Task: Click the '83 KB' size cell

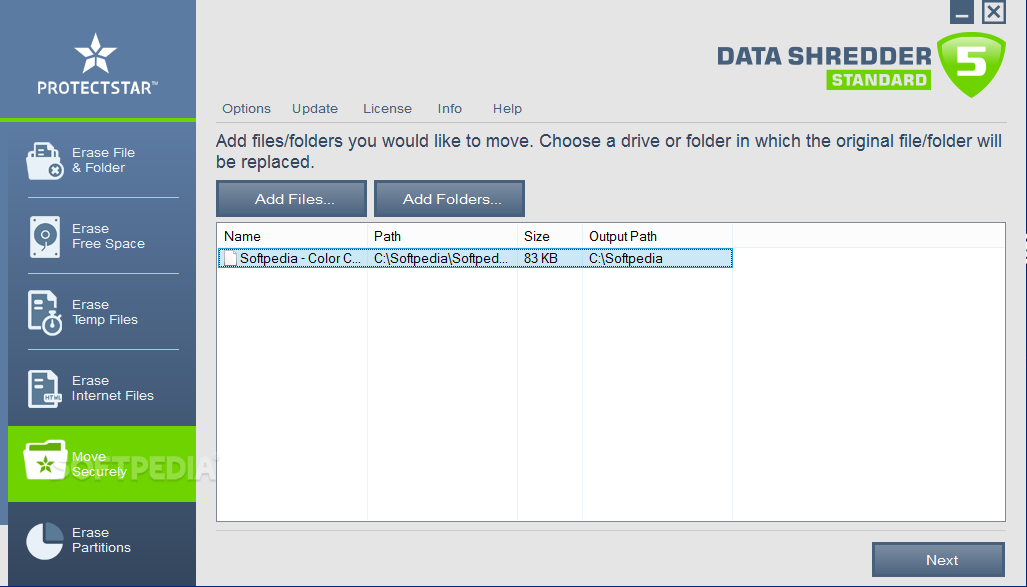Action: 540,258
